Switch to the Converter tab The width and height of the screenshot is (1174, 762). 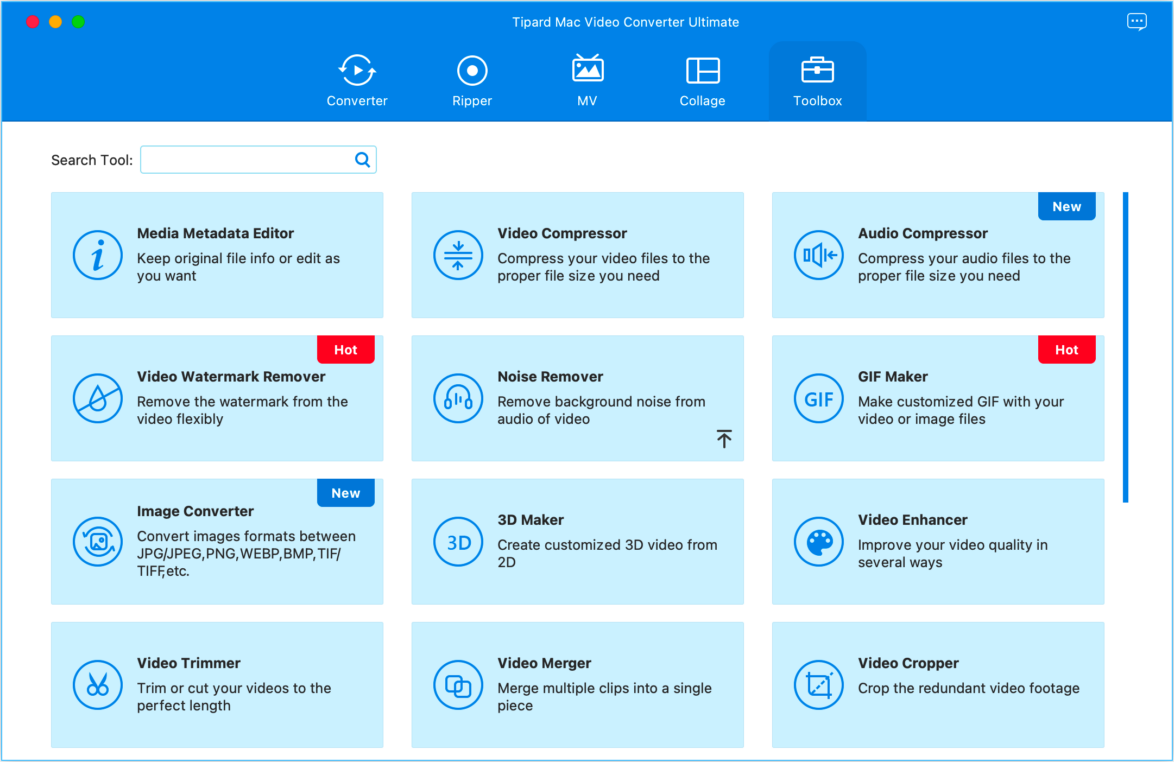click(x=357, y=80)
